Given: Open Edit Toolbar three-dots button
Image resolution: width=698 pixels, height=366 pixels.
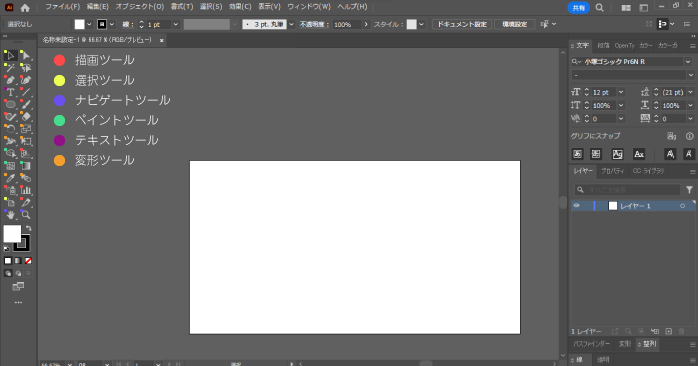Looking at the screenshot, I should point(18,303).
